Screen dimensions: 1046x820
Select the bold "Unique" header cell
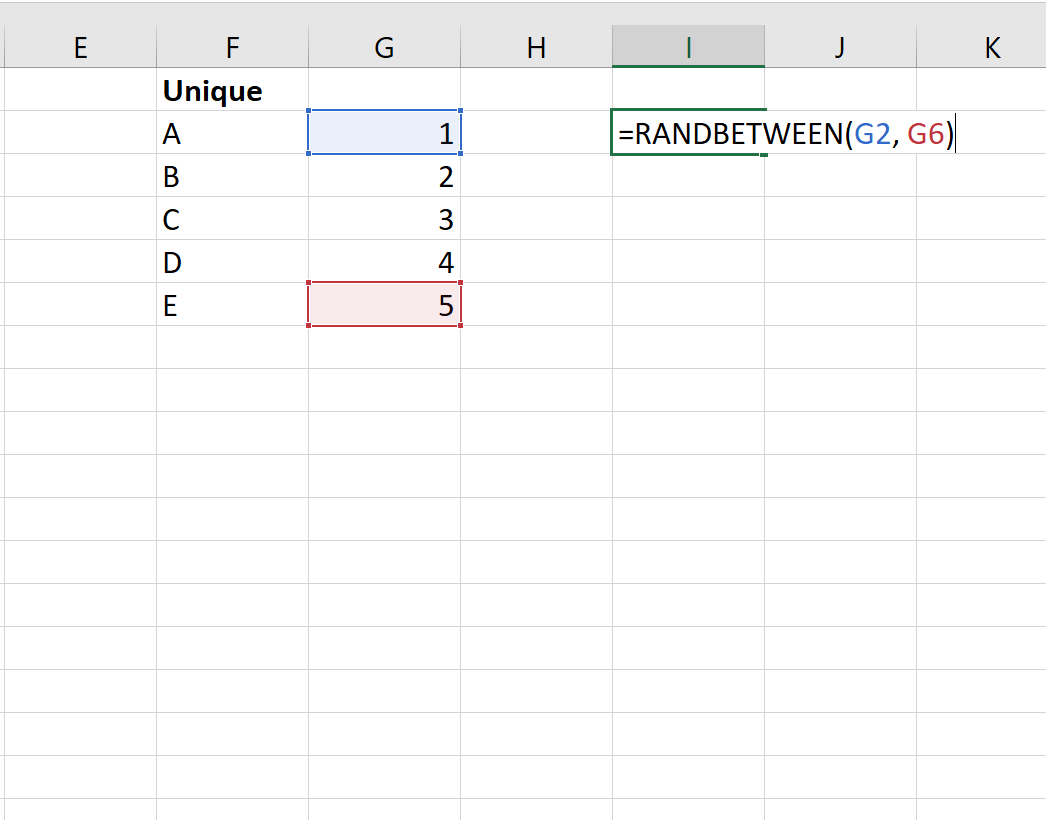tap(232, 91)
